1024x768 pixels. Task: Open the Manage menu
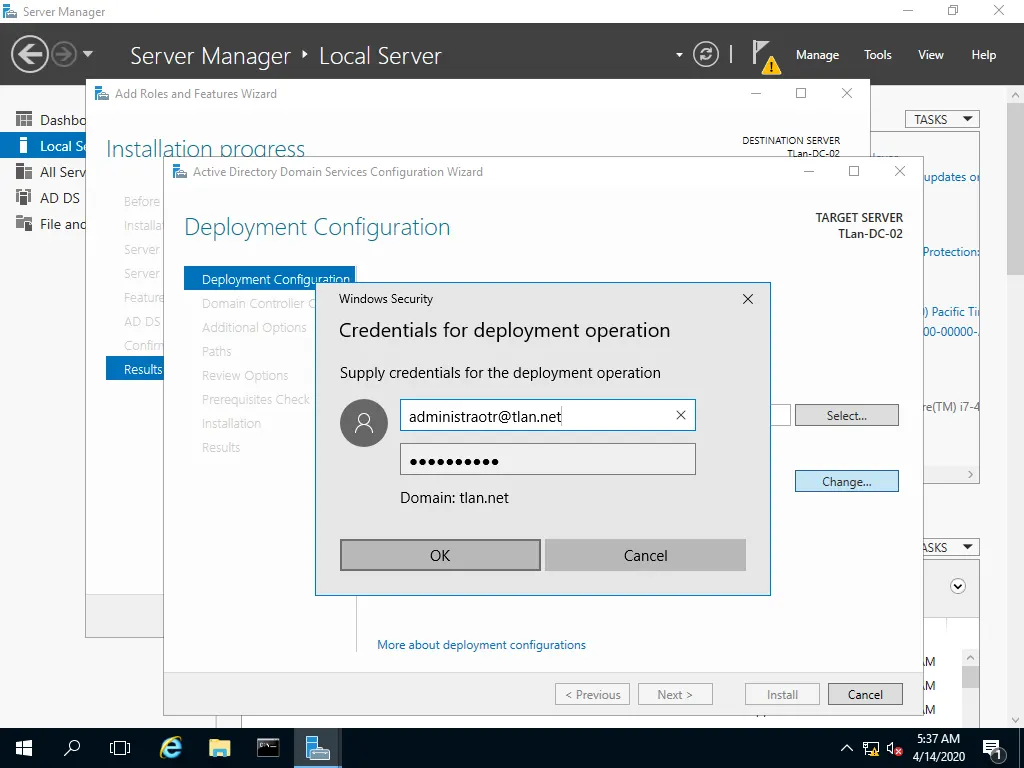pyautogui.click(x=817, y=55)
